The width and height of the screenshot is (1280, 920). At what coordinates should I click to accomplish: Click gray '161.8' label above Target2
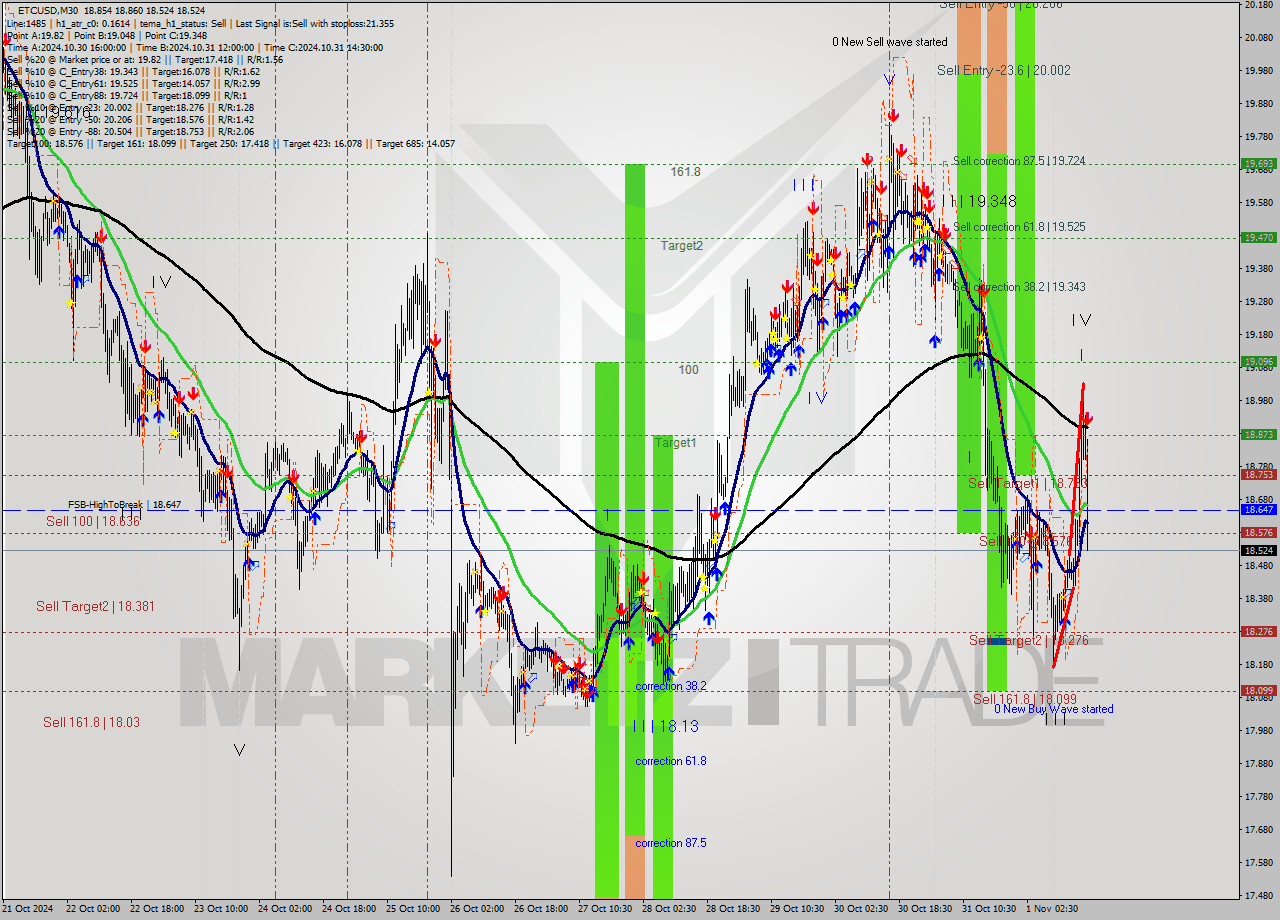(x=685, y=172)
